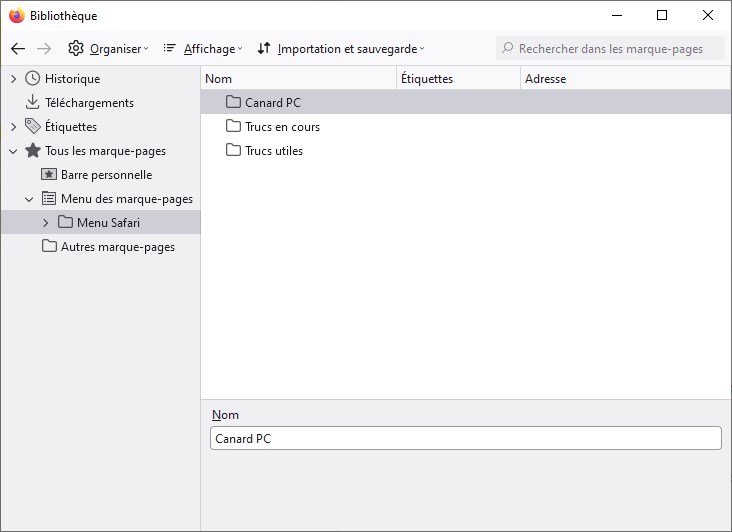
Task: Click the Menu des marque-pages list icon
Action: coord(49,198)
